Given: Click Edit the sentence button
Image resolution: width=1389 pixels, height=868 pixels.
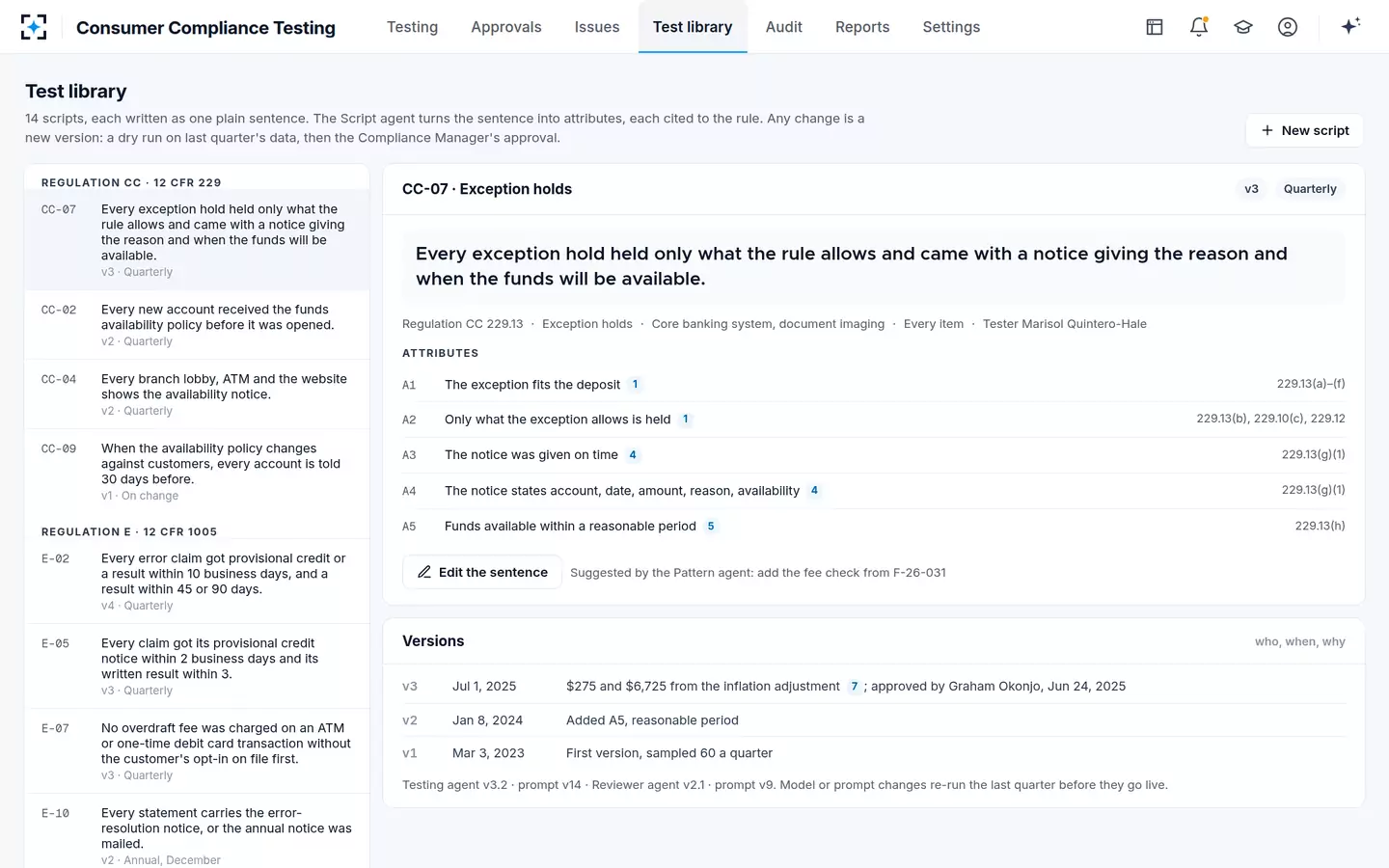Looking at the screenshot, I should 482,572.
